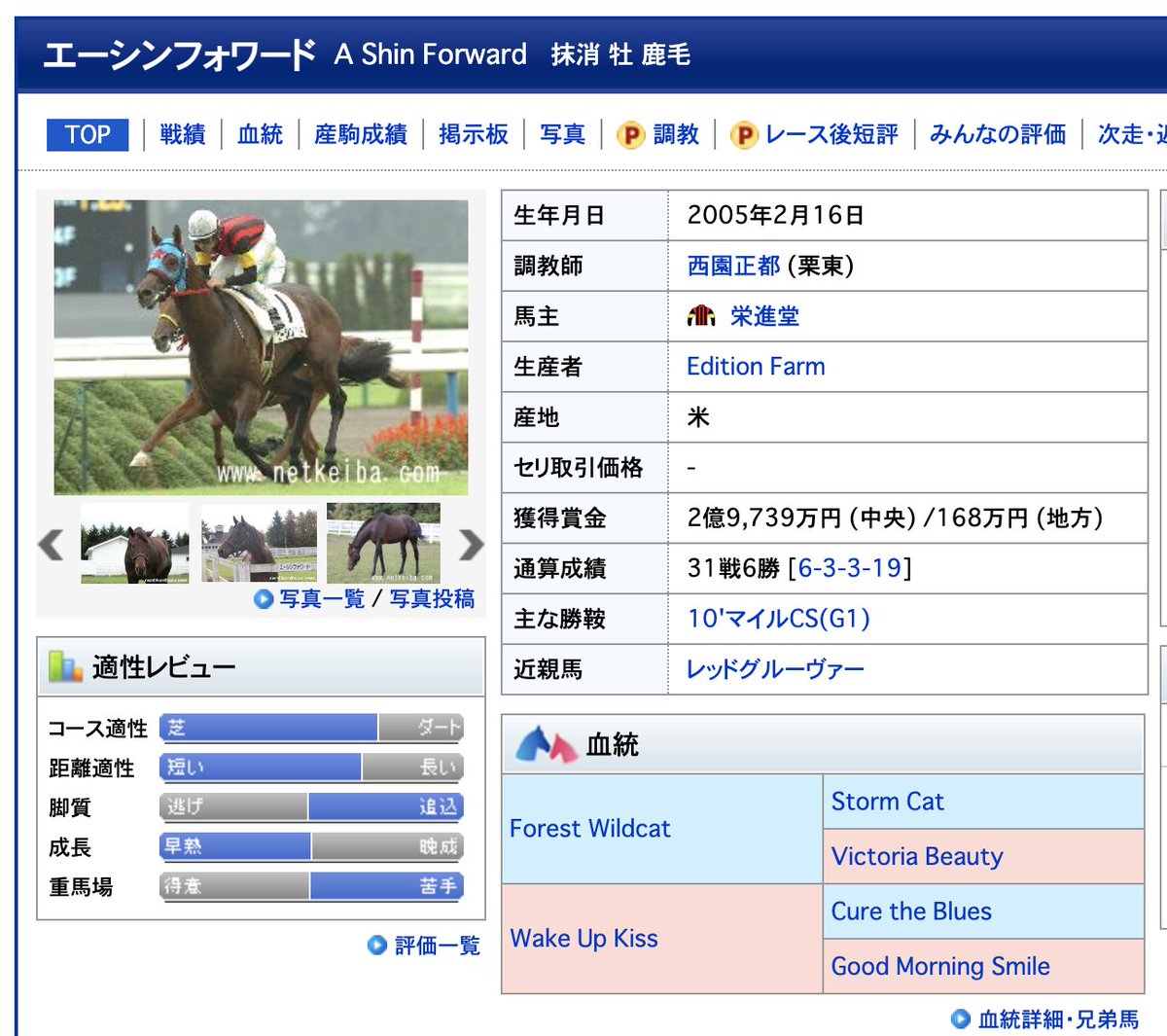Open 写真投稿 photo submission link
Image resolution: width=1167 pixels, height=1036 pixels.
click(432, 599)
